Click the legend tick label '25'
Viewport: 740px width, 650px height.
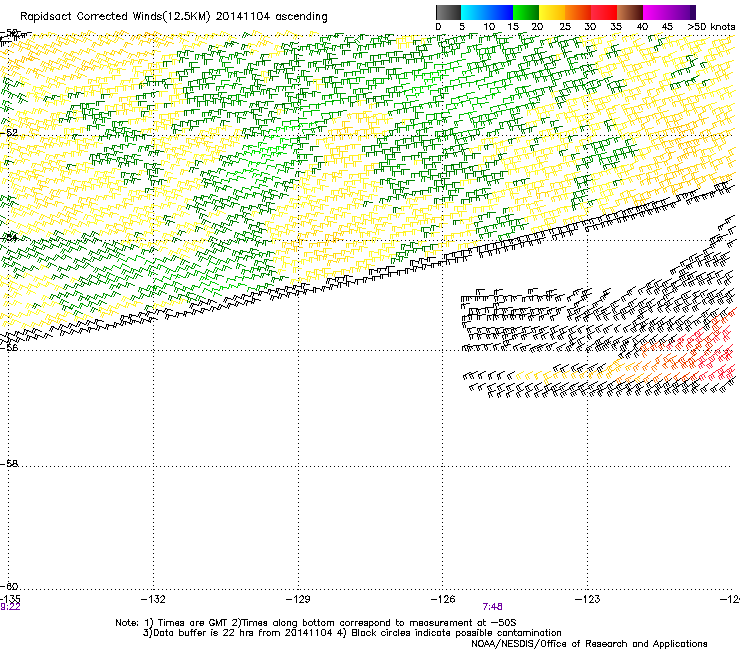(x=565, y=27)
